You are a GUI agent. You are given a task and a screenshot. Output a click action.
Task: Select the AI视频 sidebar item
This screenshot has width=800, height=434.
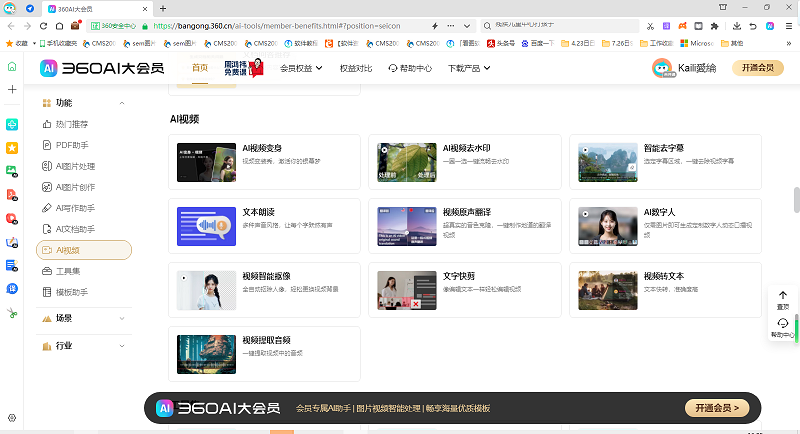pyautogui.click(x=84, y=250)
